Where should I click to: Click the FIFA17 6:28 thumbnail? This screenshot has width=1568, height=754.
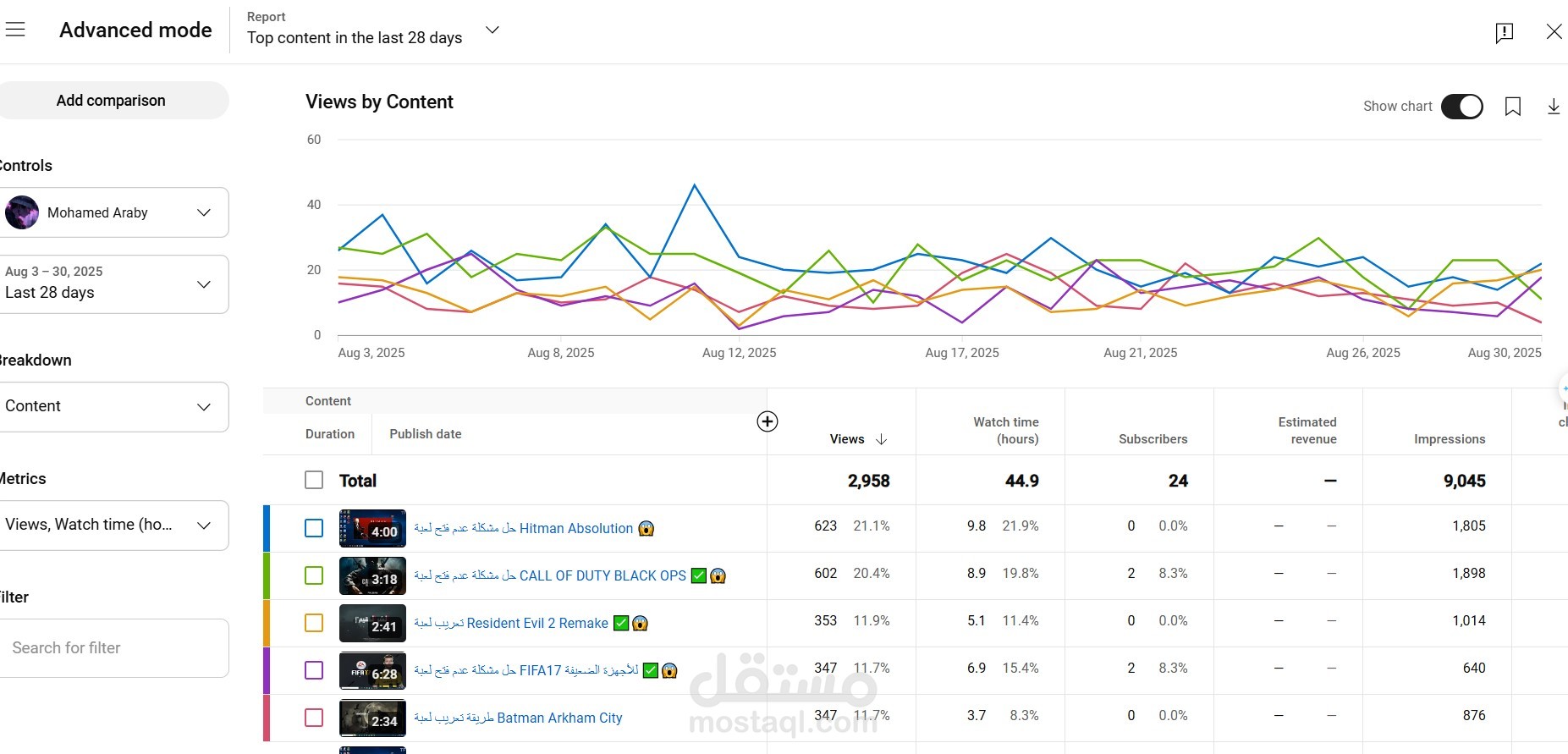coord(372,671)
